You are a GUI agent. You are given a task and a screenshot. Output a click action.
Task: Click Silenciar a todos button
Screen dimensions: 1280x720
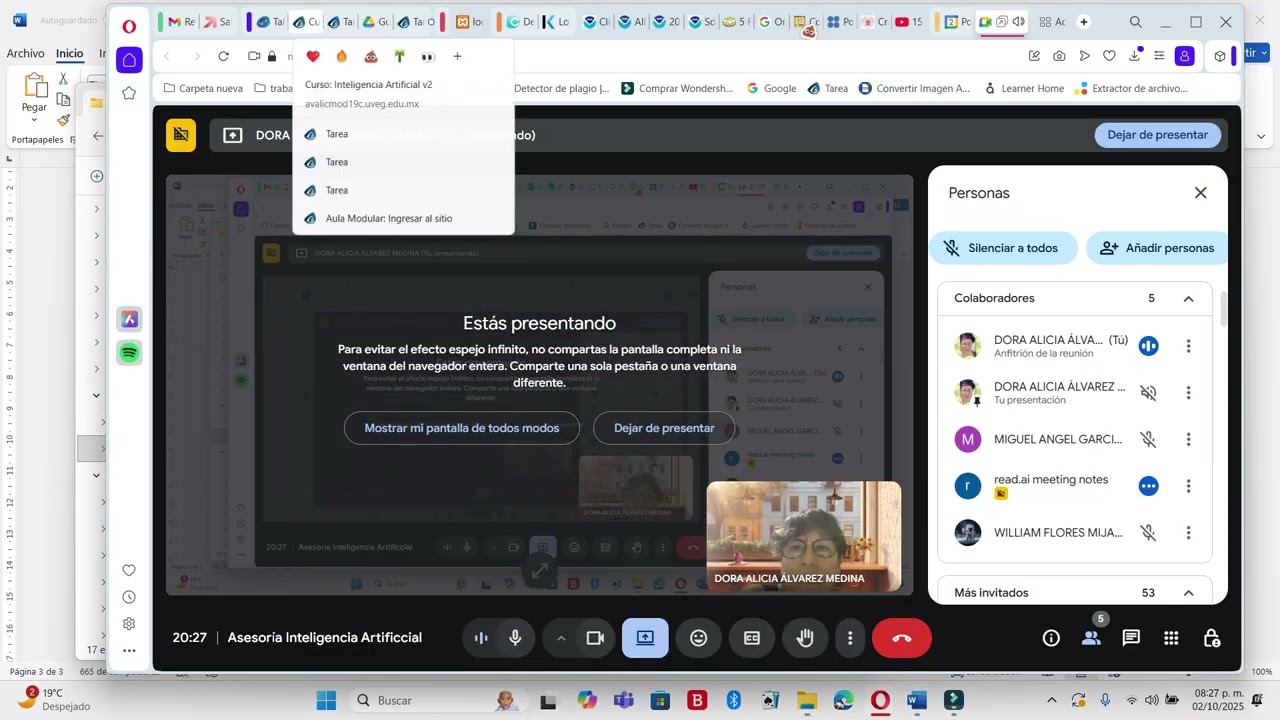pos(1003,248)
